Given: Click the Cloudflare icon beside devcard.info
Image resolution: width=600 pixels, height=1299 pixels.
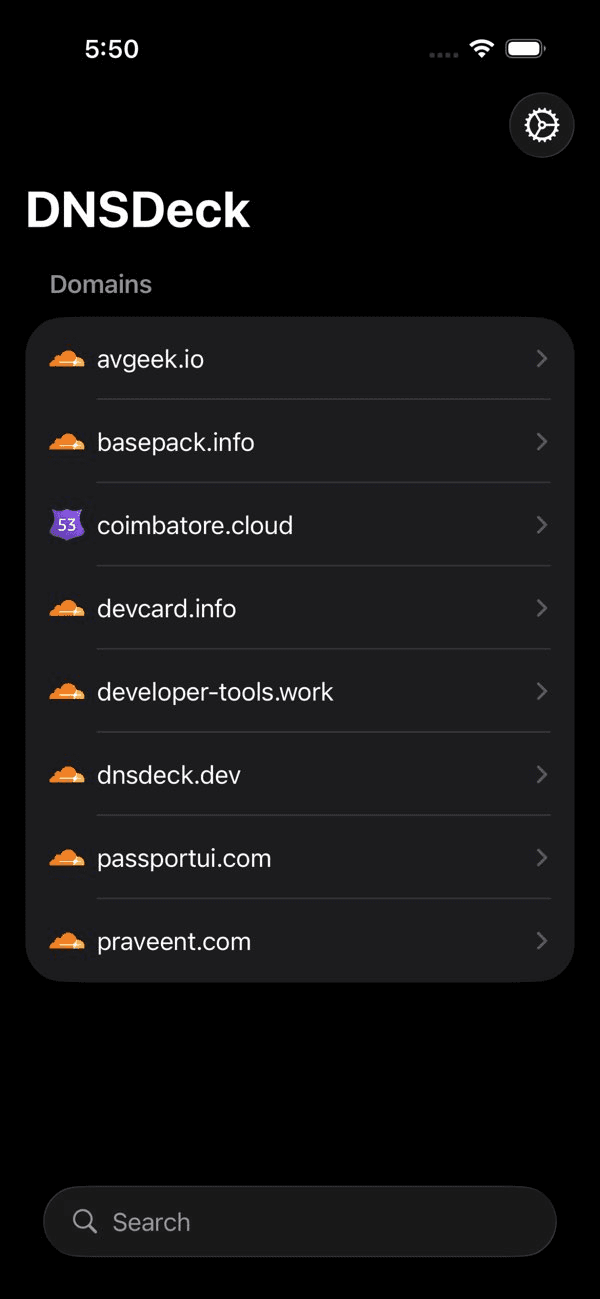Looking at the screenshot, I should (67, 608).
